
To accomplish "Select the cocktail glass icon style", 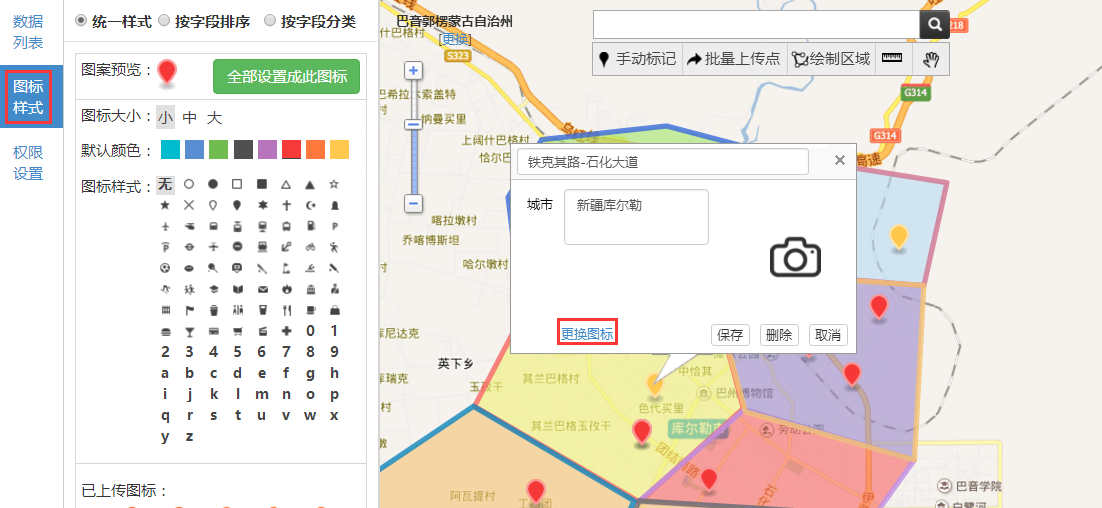I will [x=188, y=331].
